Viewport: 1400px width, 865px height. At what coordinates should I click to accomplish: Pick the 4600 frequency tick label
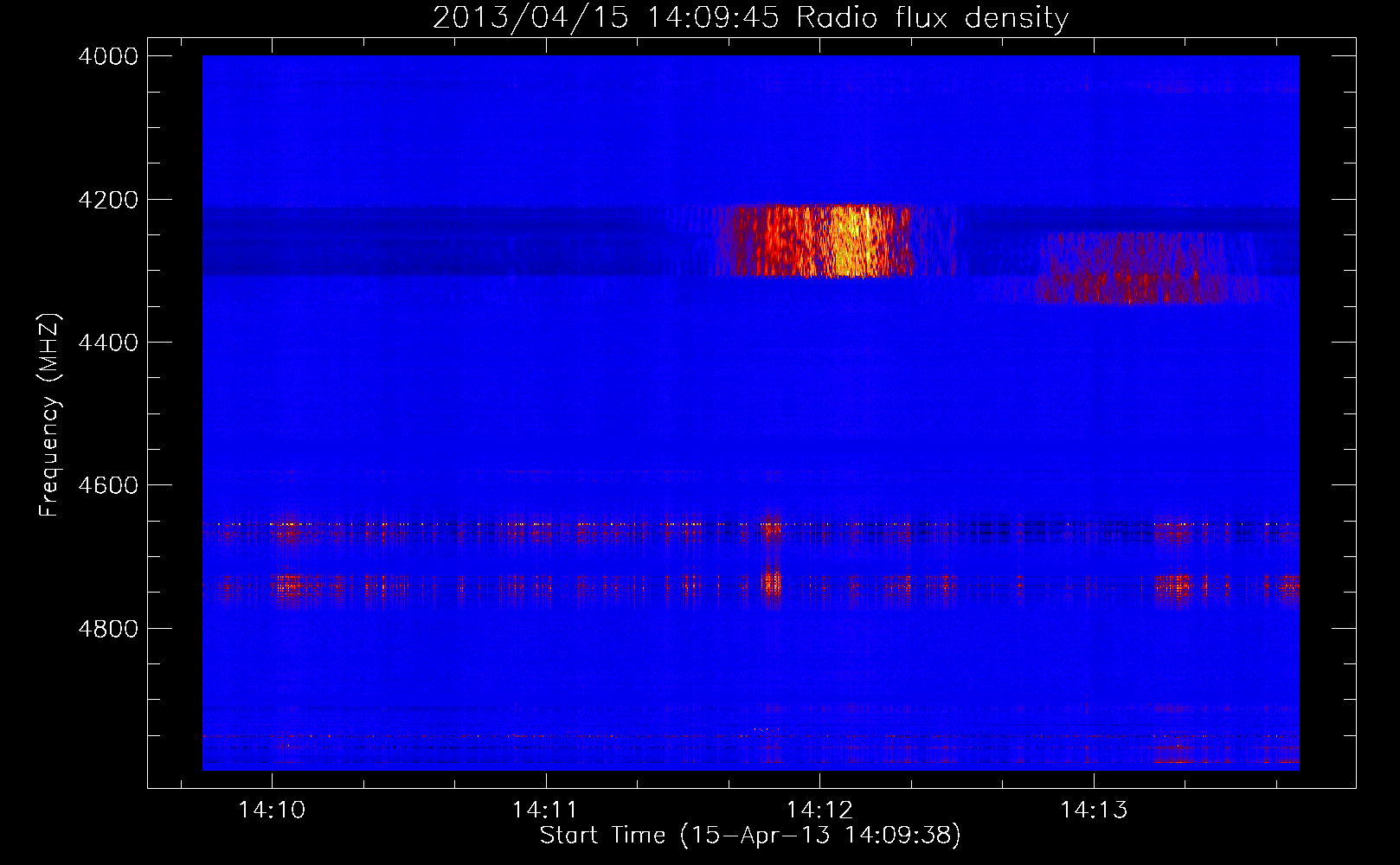click(x=108, y=485)
